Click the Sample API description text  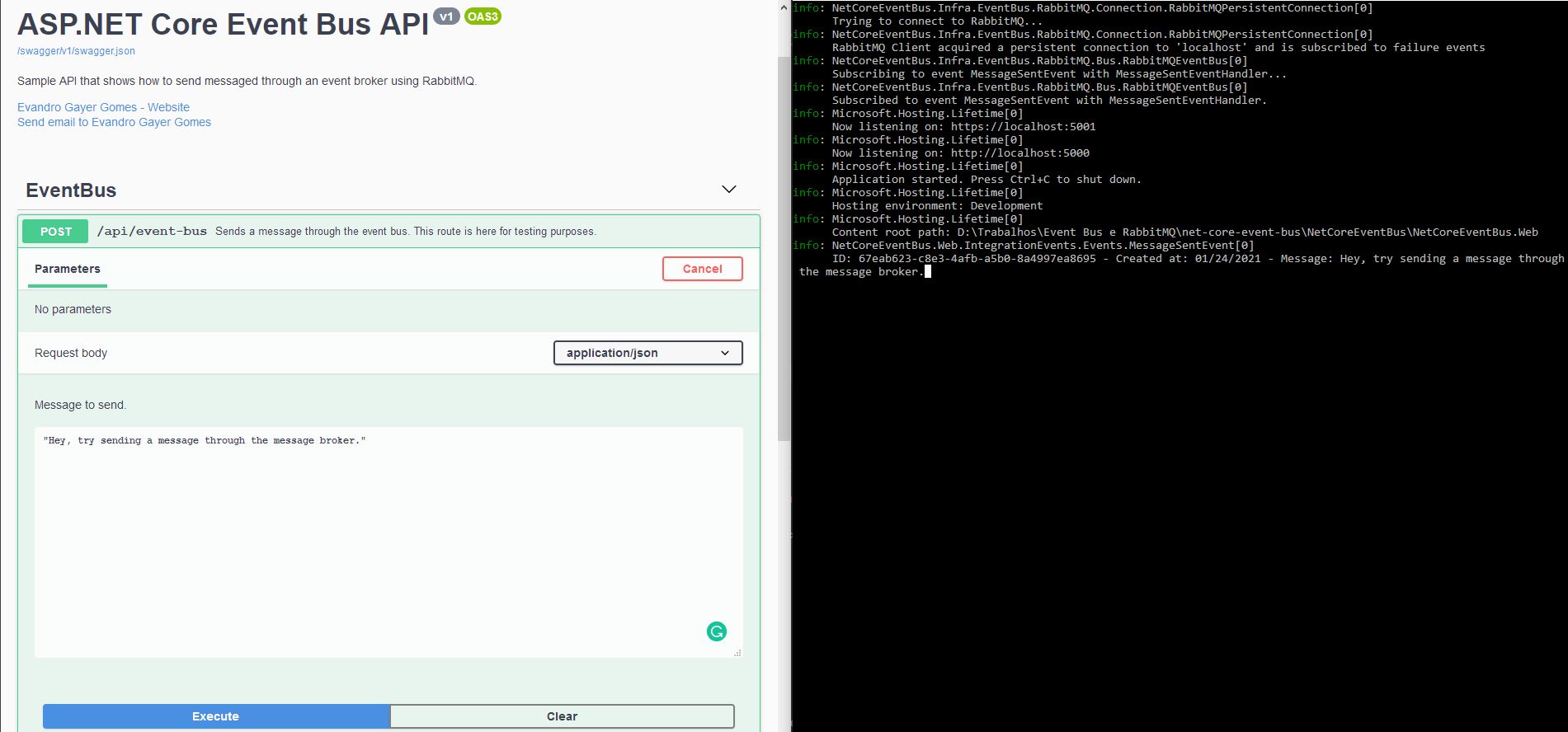(247, 81)
